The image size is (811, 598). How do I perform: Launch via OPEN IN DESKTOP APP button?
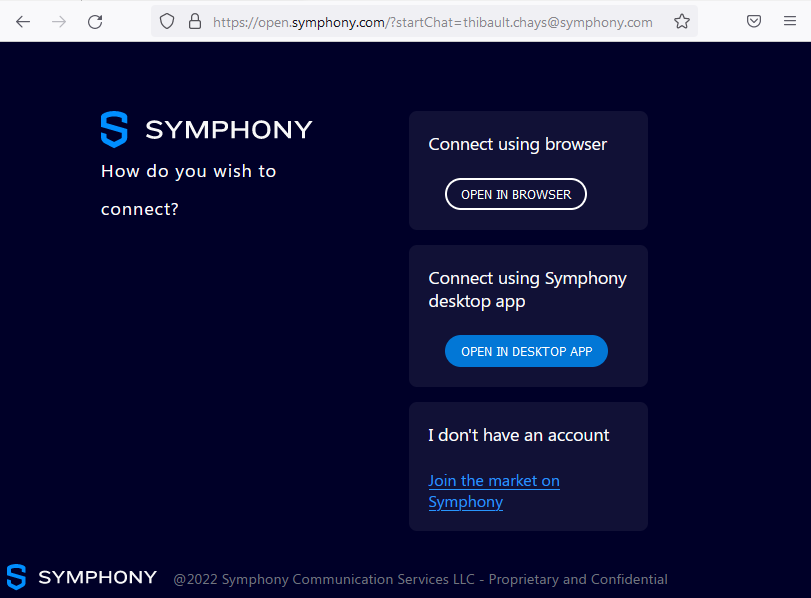[x=526, y=351]
